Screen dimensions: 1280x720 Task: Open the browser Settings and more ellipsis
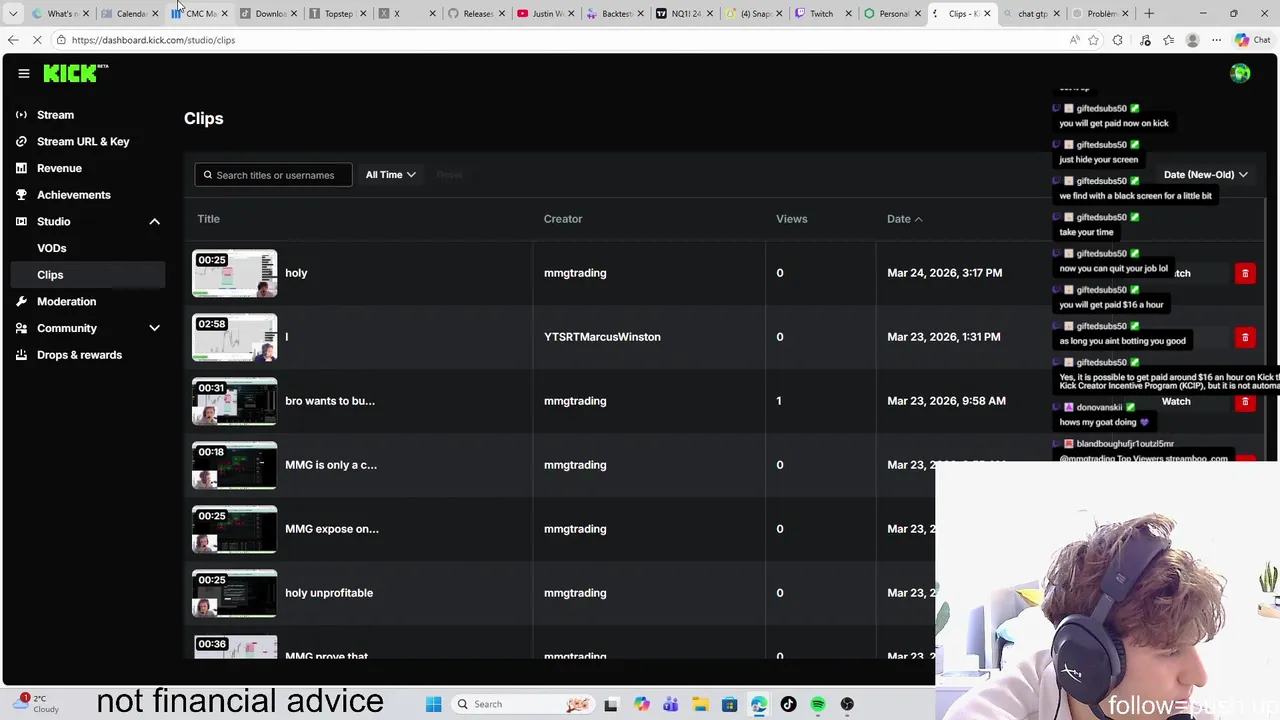click(1216, 40)
